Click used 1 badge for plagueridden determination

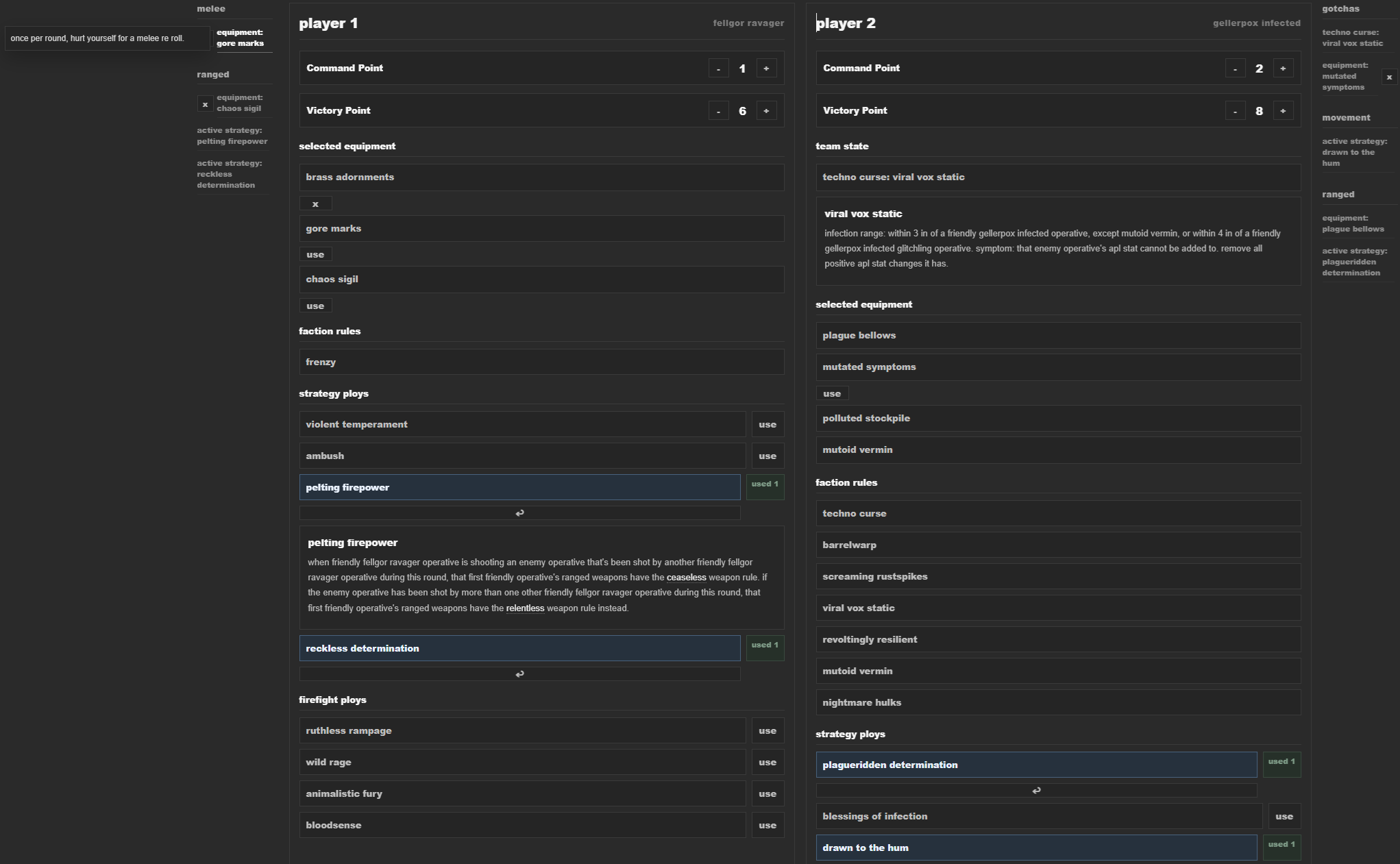pos(1281,764)
